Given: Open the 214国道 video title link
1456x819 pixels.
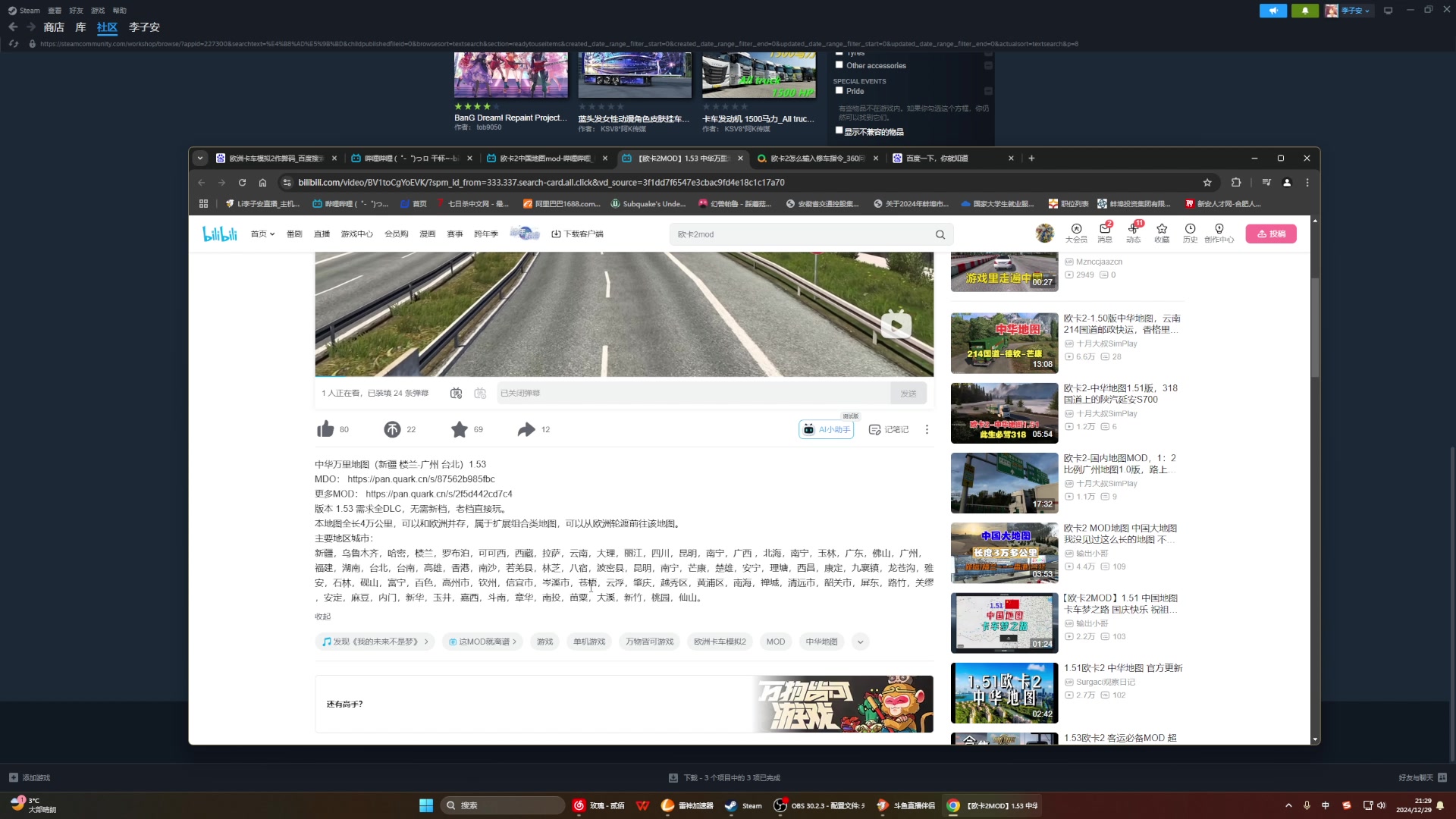Looking at the screenshot, I should pos(1122,324).
